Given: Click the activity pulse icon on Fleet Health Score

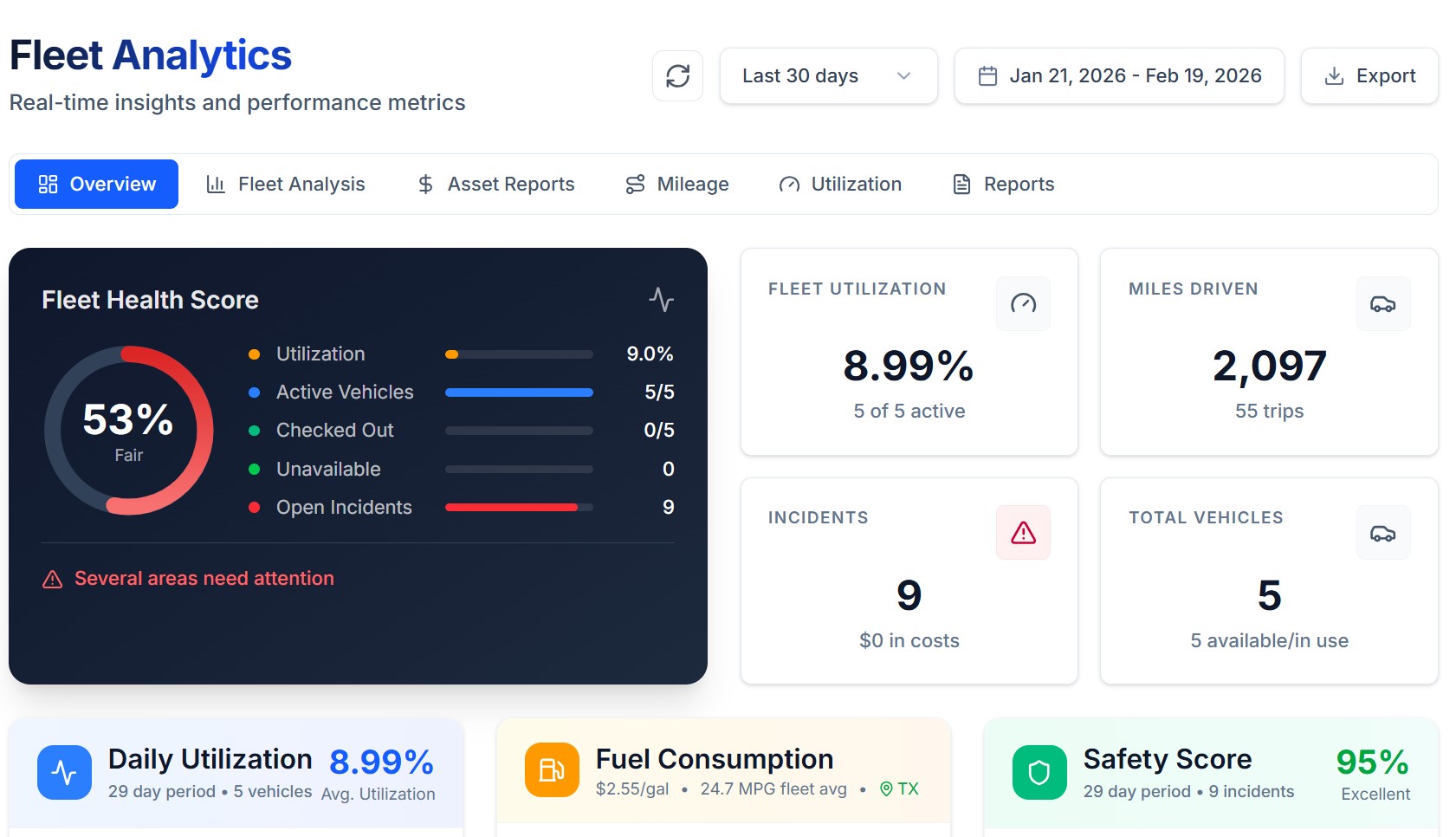Looking at the screenshot, I should coord(661,300).
